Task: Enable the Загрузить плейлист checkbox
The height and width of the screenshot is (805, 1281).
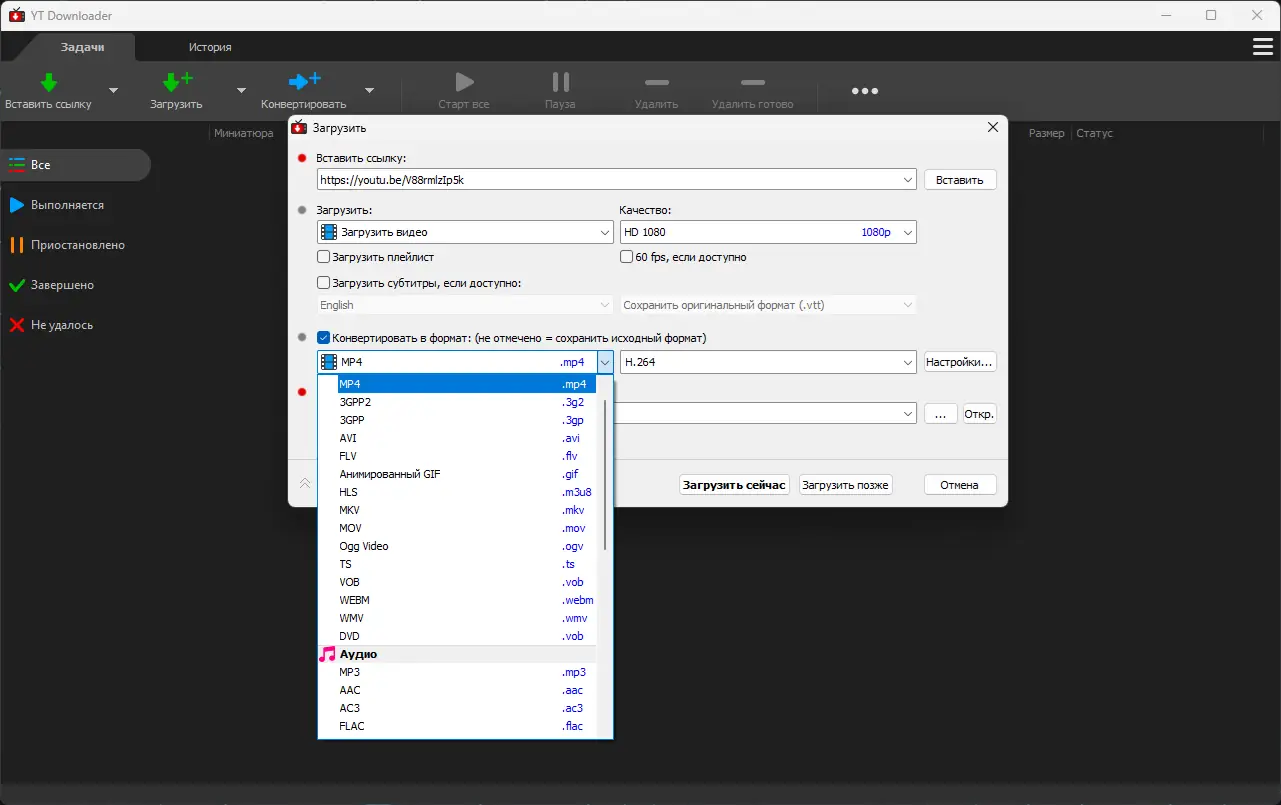Action: 323,257
